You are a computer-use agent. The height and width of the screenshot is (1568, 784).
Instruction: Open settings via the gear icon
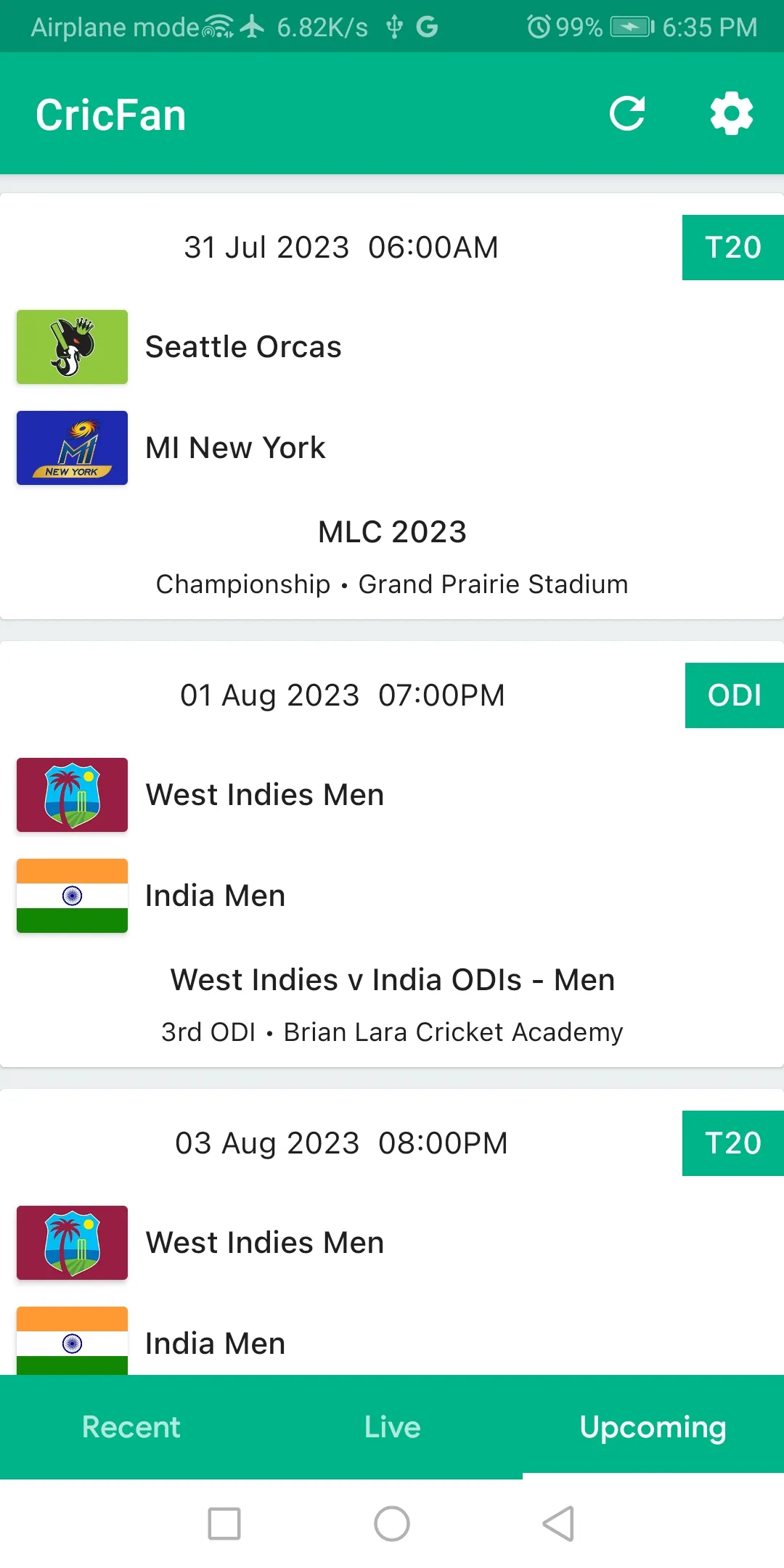coord(731,114)
